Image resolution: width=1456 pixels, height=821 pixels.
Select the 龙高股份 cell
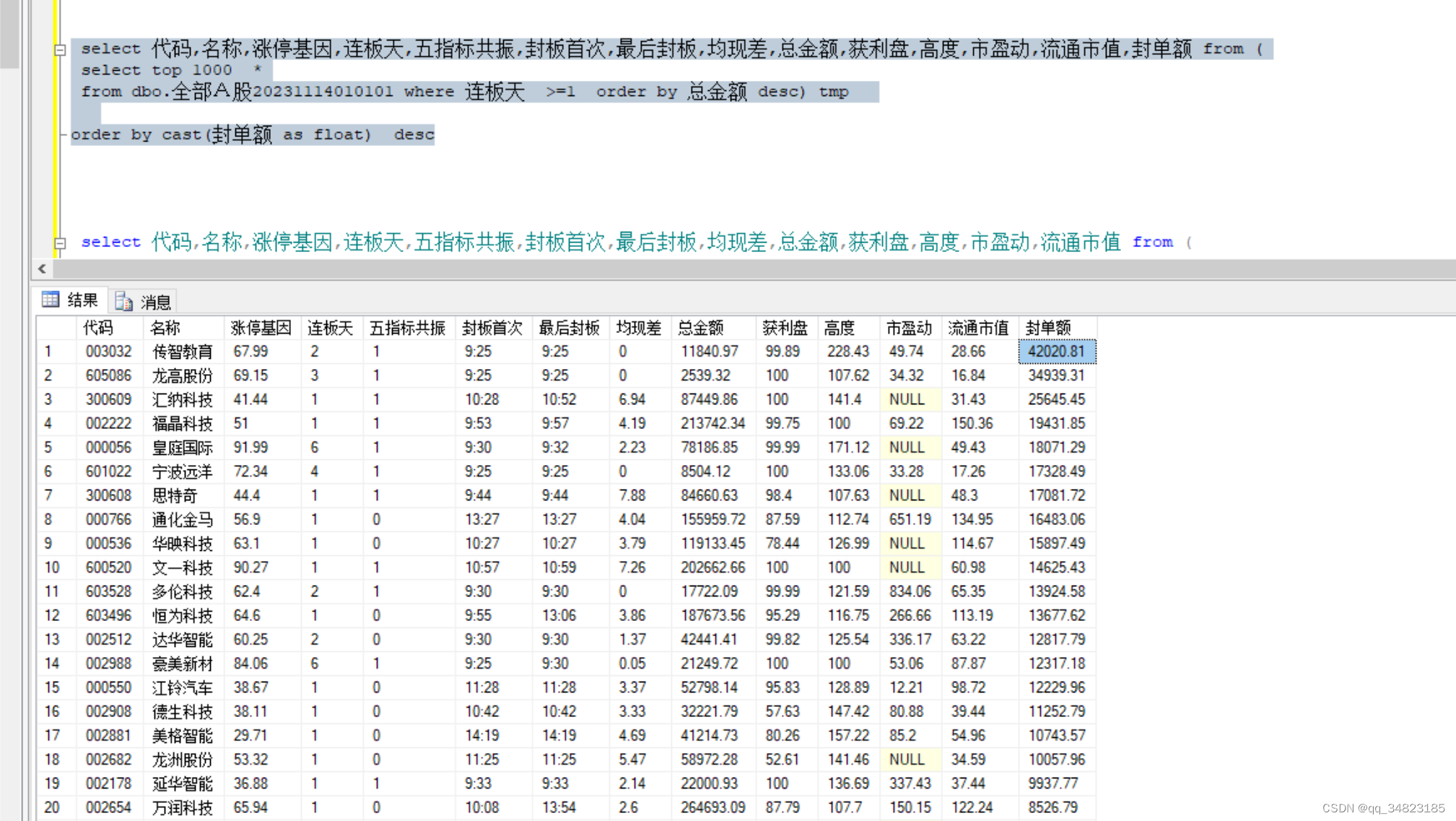(183, 375)
